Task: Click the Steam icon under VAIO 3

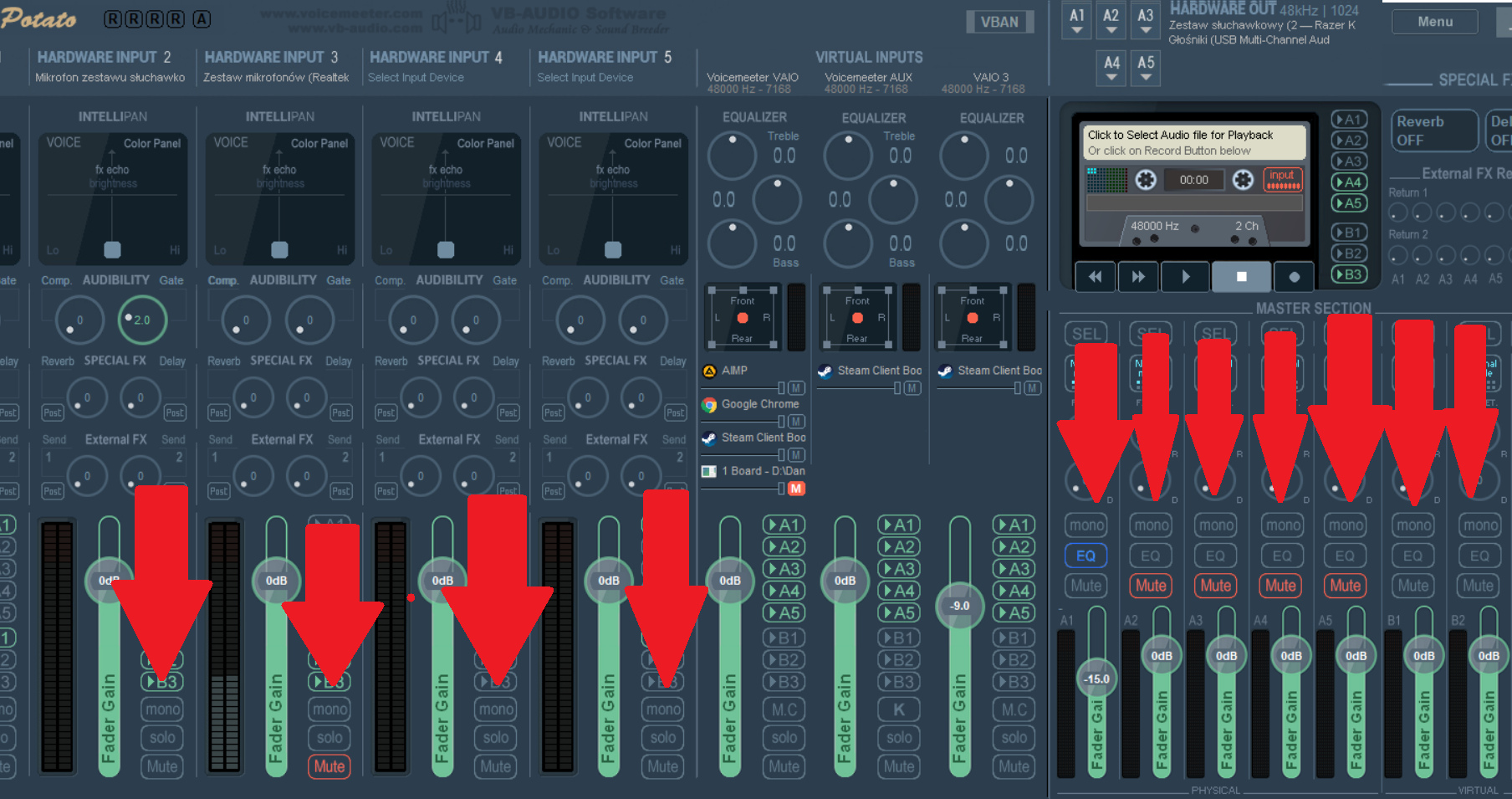Action: coord(945,371)
